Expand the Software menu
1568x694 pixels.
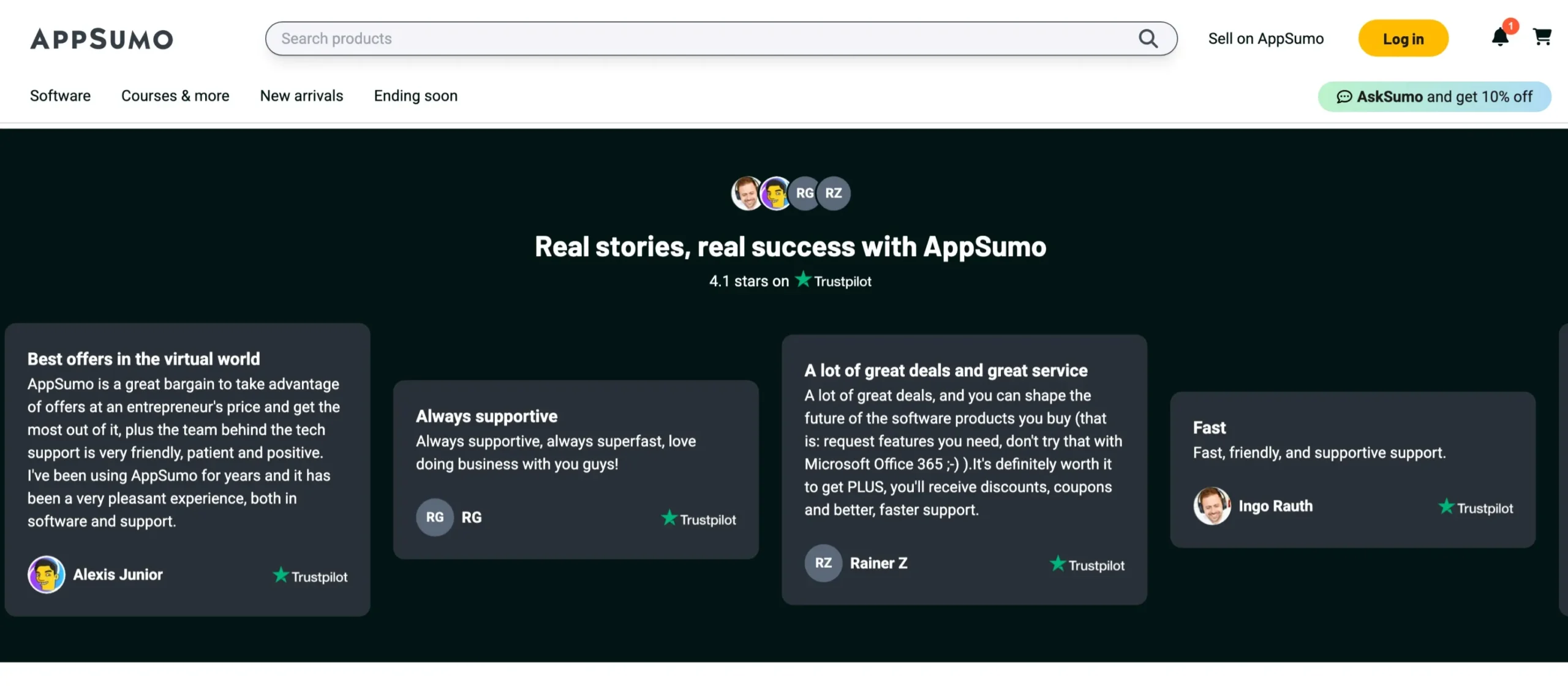point(60,96)
